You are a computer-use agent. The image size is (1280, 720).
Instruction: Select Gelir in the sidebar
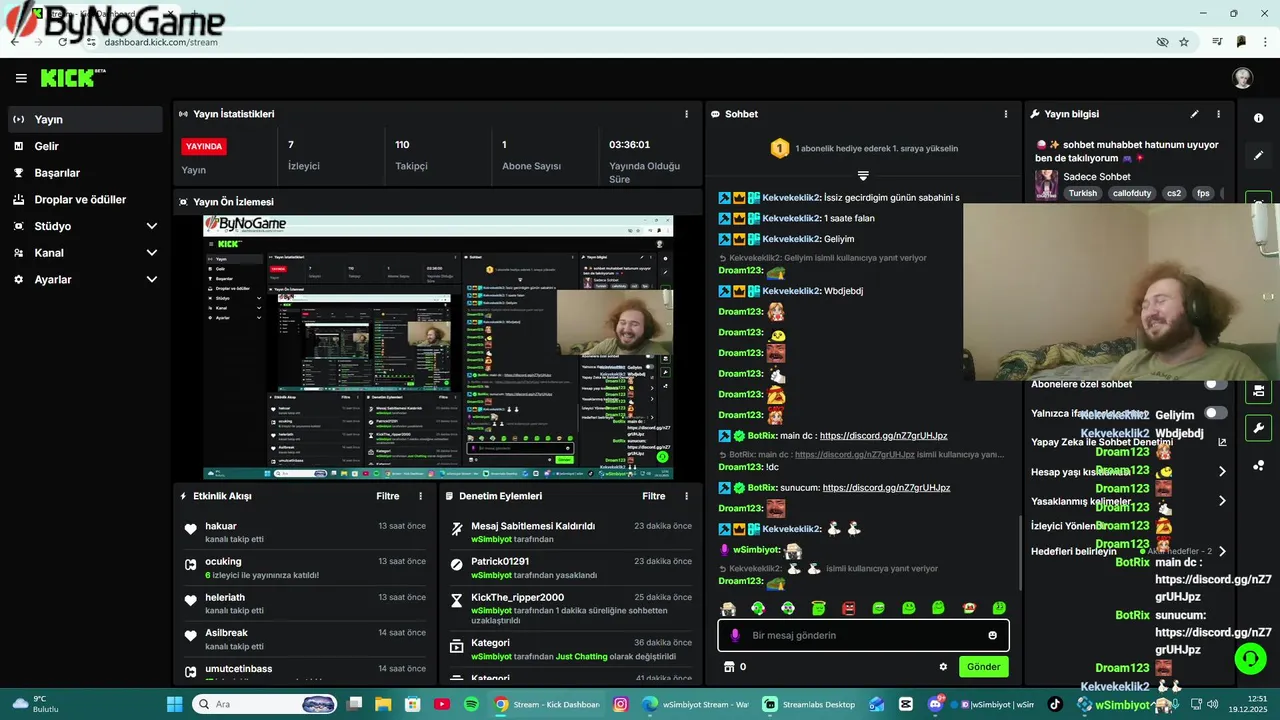(x=85, y=146)
